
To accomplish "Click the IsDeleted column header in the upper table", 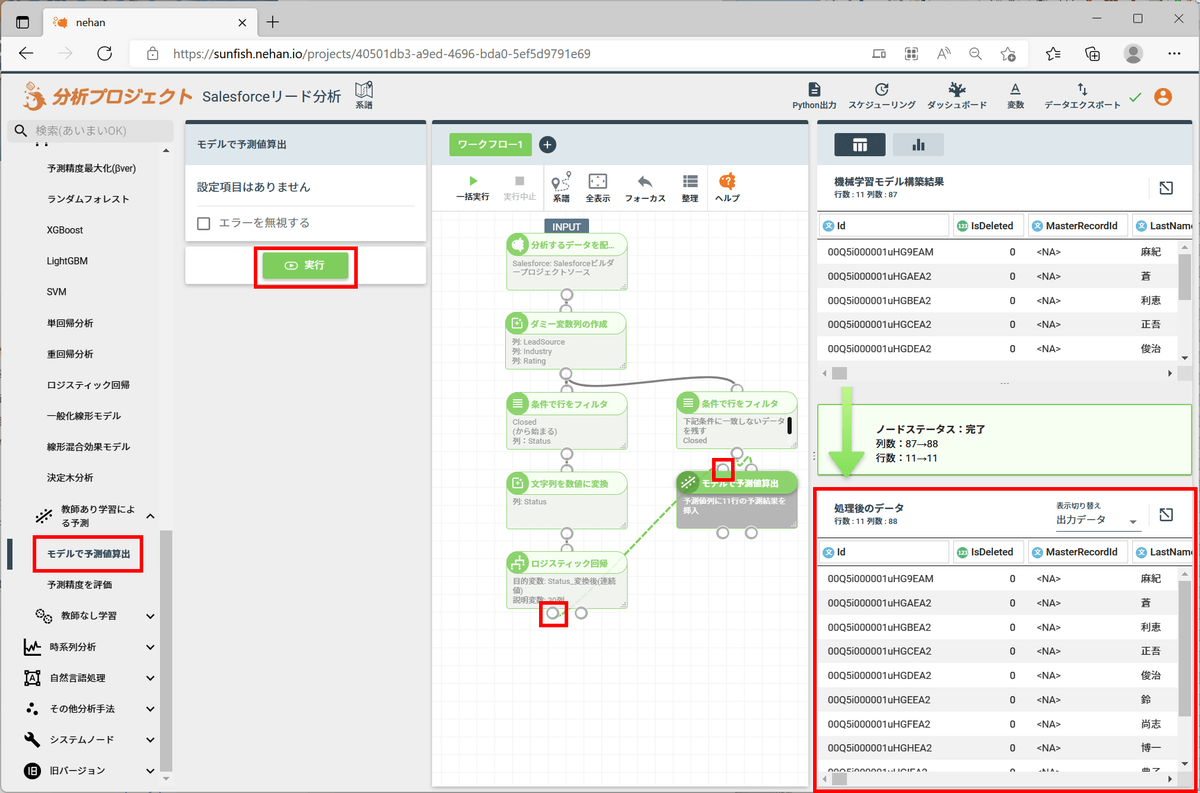I will click(x=988, y=225).
